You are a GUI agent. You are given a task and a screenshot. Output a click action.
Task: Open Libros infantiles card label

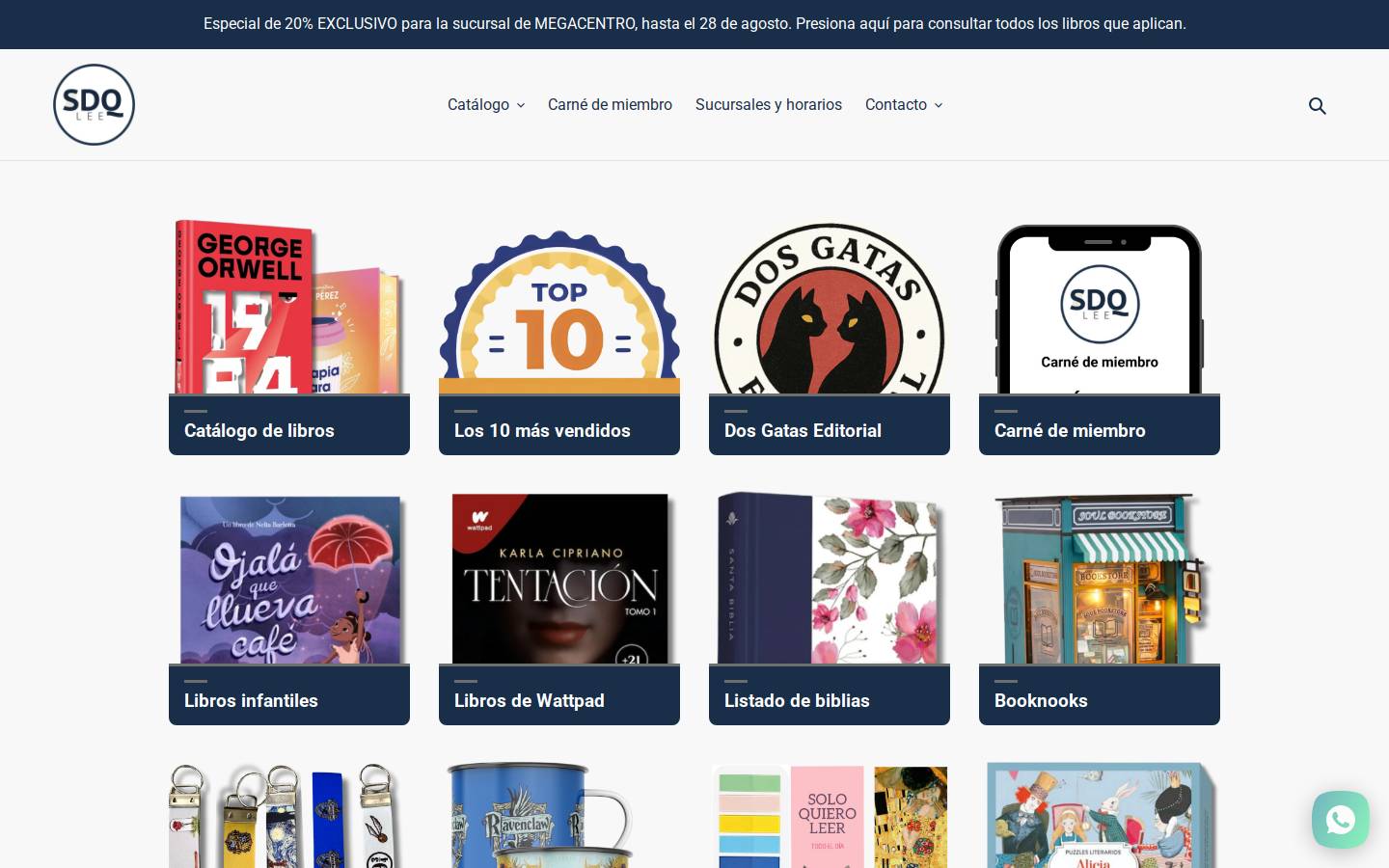[251, 701]
